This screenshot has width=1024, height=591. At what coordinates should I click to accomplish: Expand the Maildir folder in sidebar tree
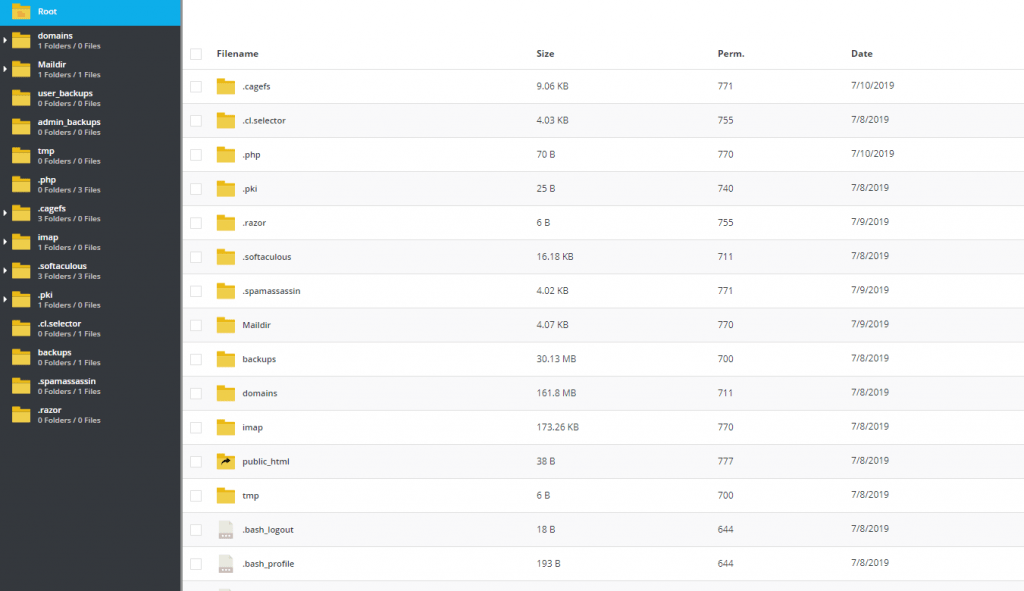coord(5,68)
